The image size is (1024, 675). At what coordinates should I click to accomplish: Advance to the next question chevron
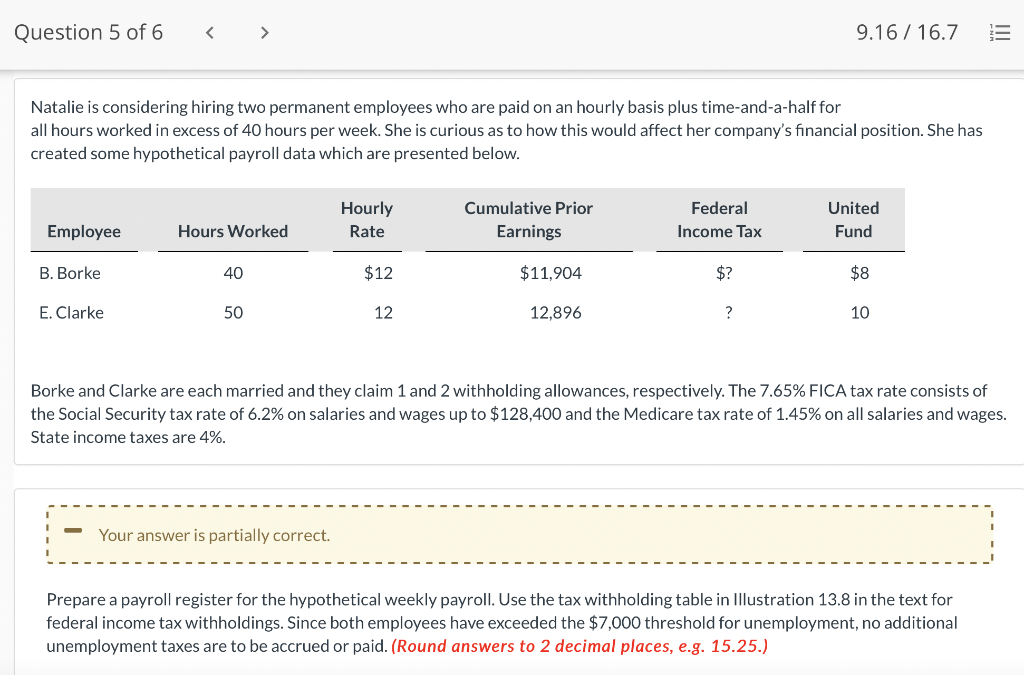(264, 31)
